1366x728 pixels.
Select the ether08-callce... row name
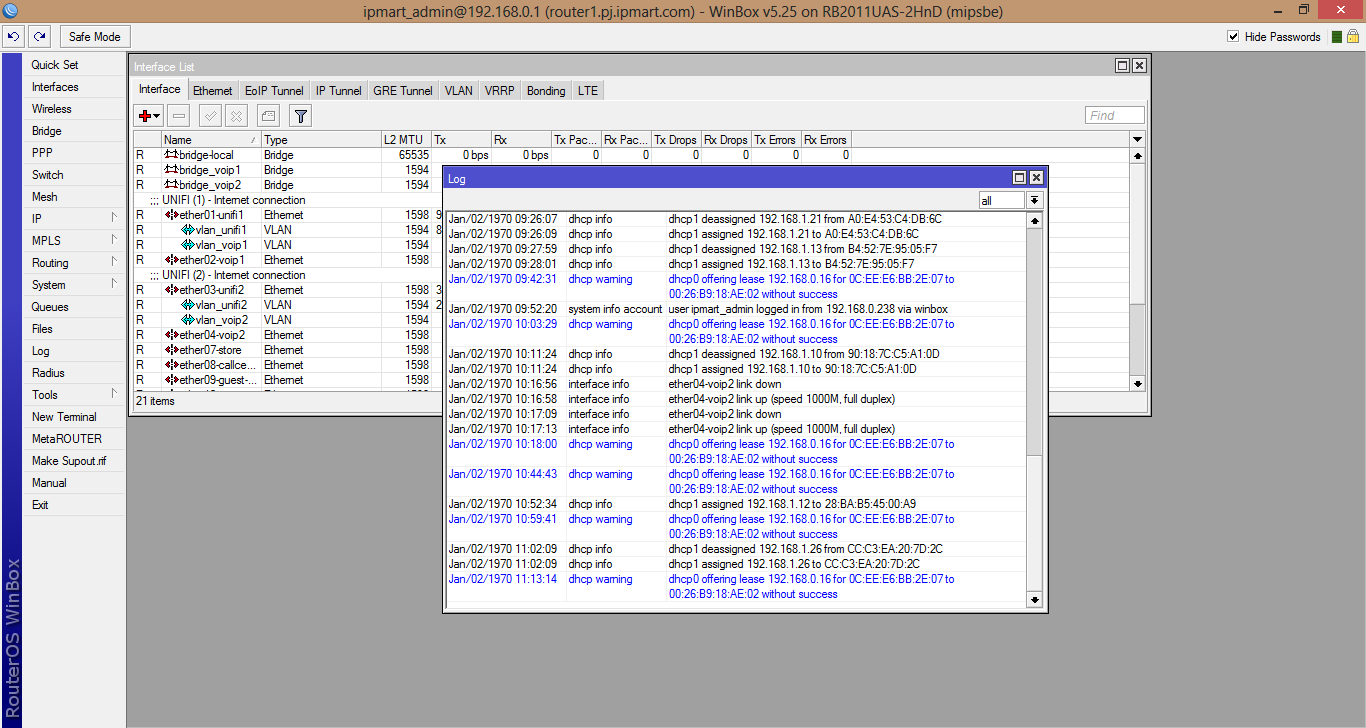pos(218,365)
